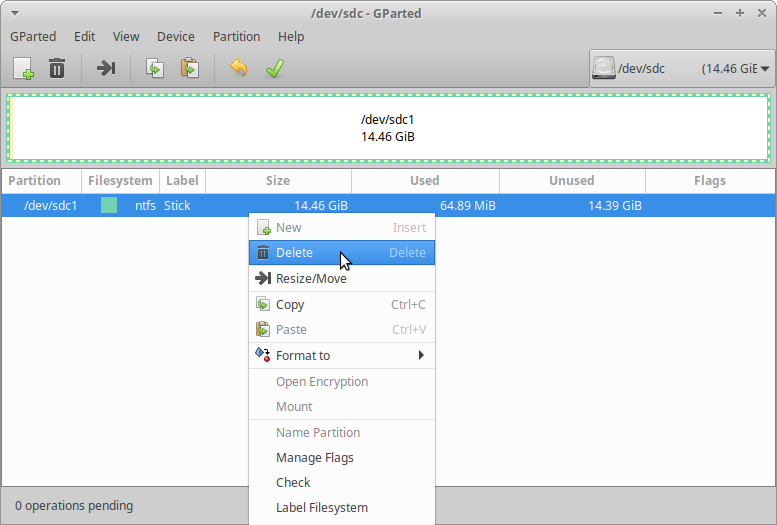This screenshot has height=525, width=777.
Task: Click the green Apply All Operations checkmark
Action: tap(273, 68)
